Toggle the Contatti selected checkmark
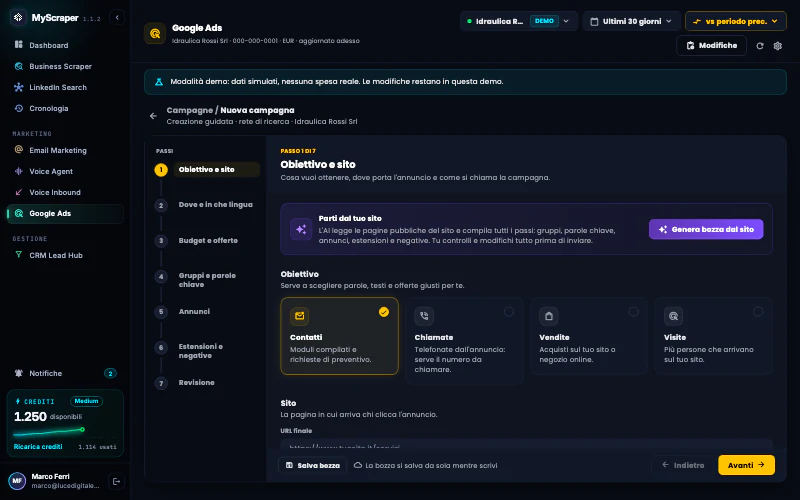Image resolution: width=800 pixels, height=500 pixels. coord(384,312)
